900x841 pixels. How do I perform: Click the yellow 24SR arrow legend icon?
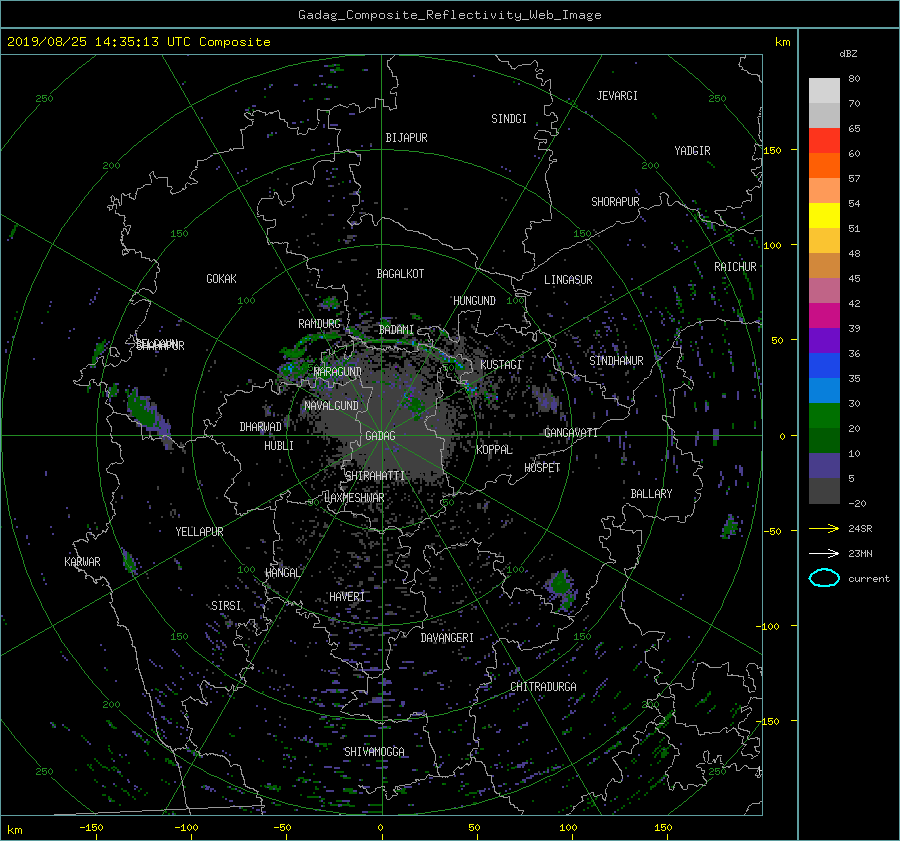824,528
